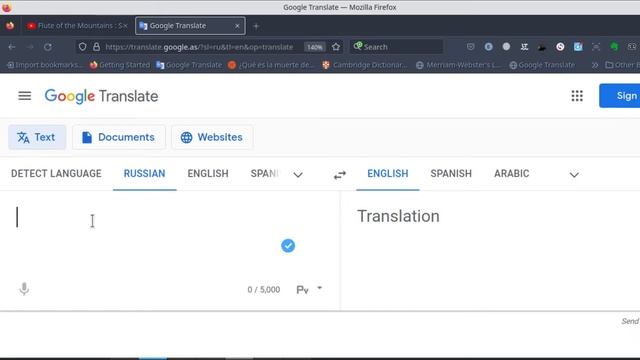Toggle the Ру virtual keyboard input tool

pos(302,290)
